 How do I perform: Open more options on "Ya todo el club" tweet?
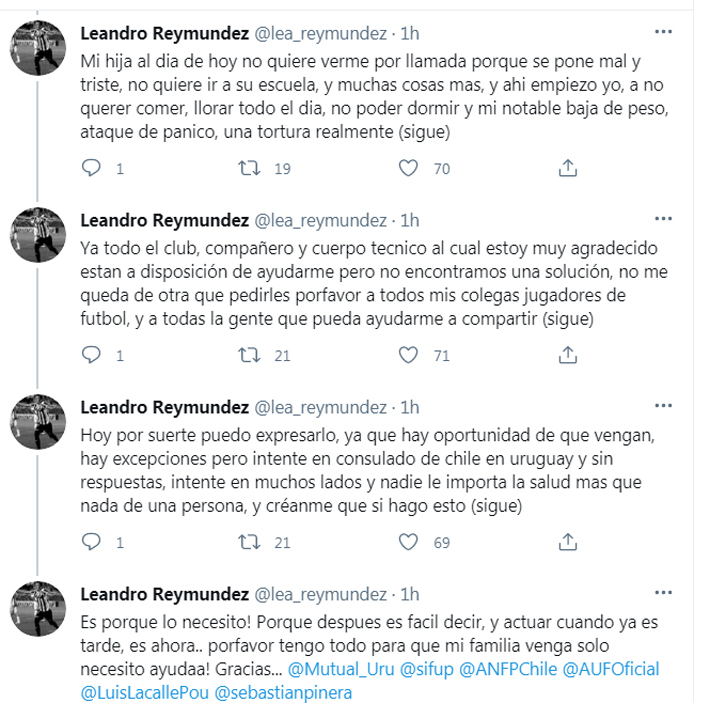pyautogui.click(x=662, y=218)
